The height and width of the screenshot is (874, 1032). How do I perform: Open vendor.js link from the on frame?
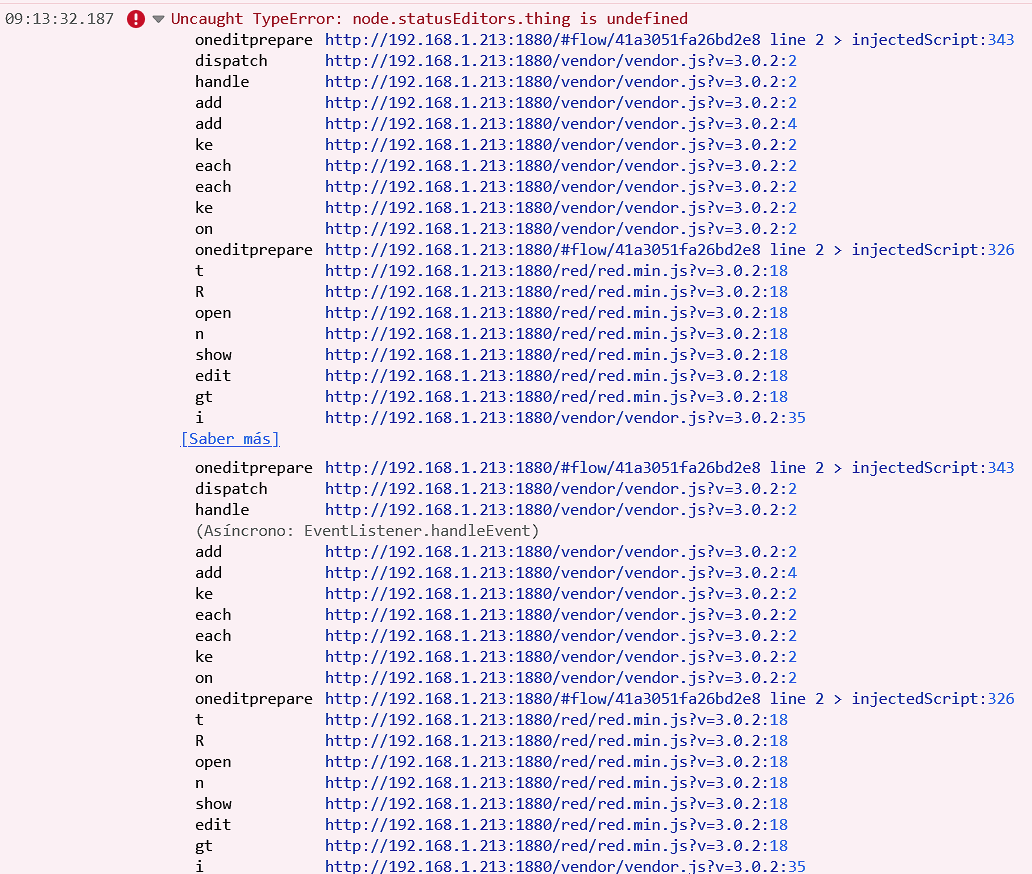point(560,228)
